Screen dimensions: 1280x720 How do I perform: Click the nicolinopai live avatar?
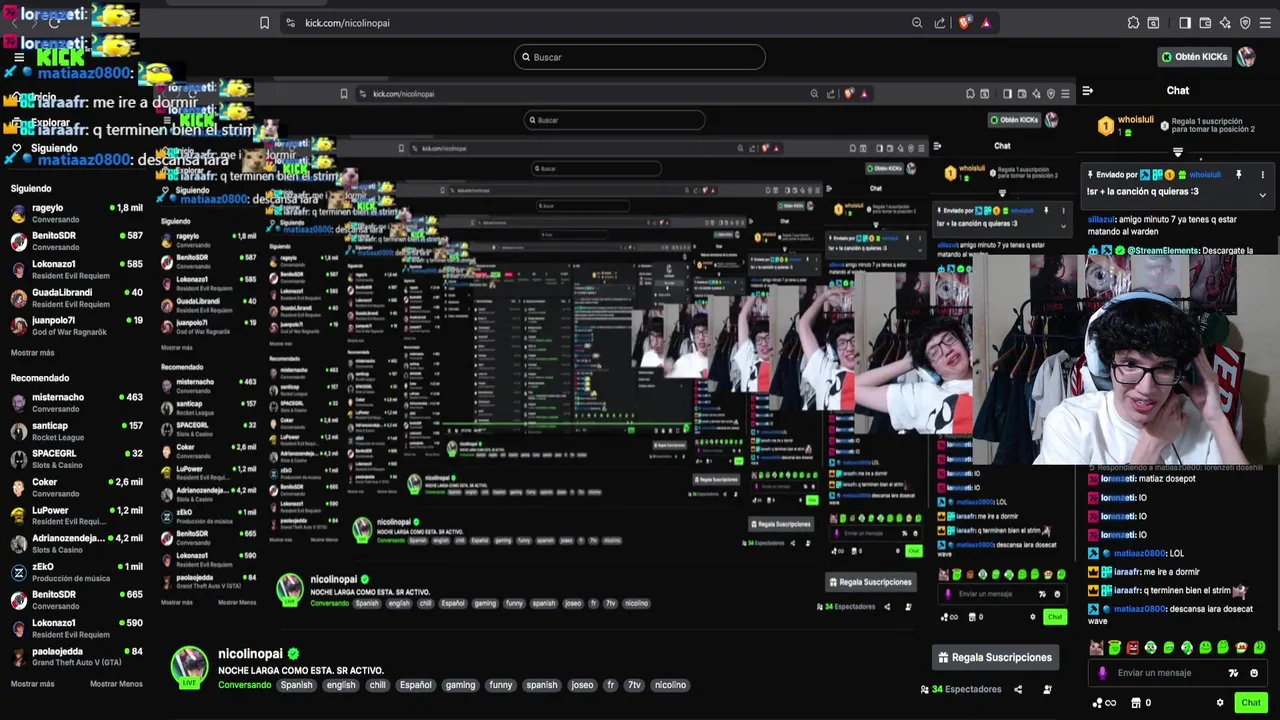(x=189, y=667)
